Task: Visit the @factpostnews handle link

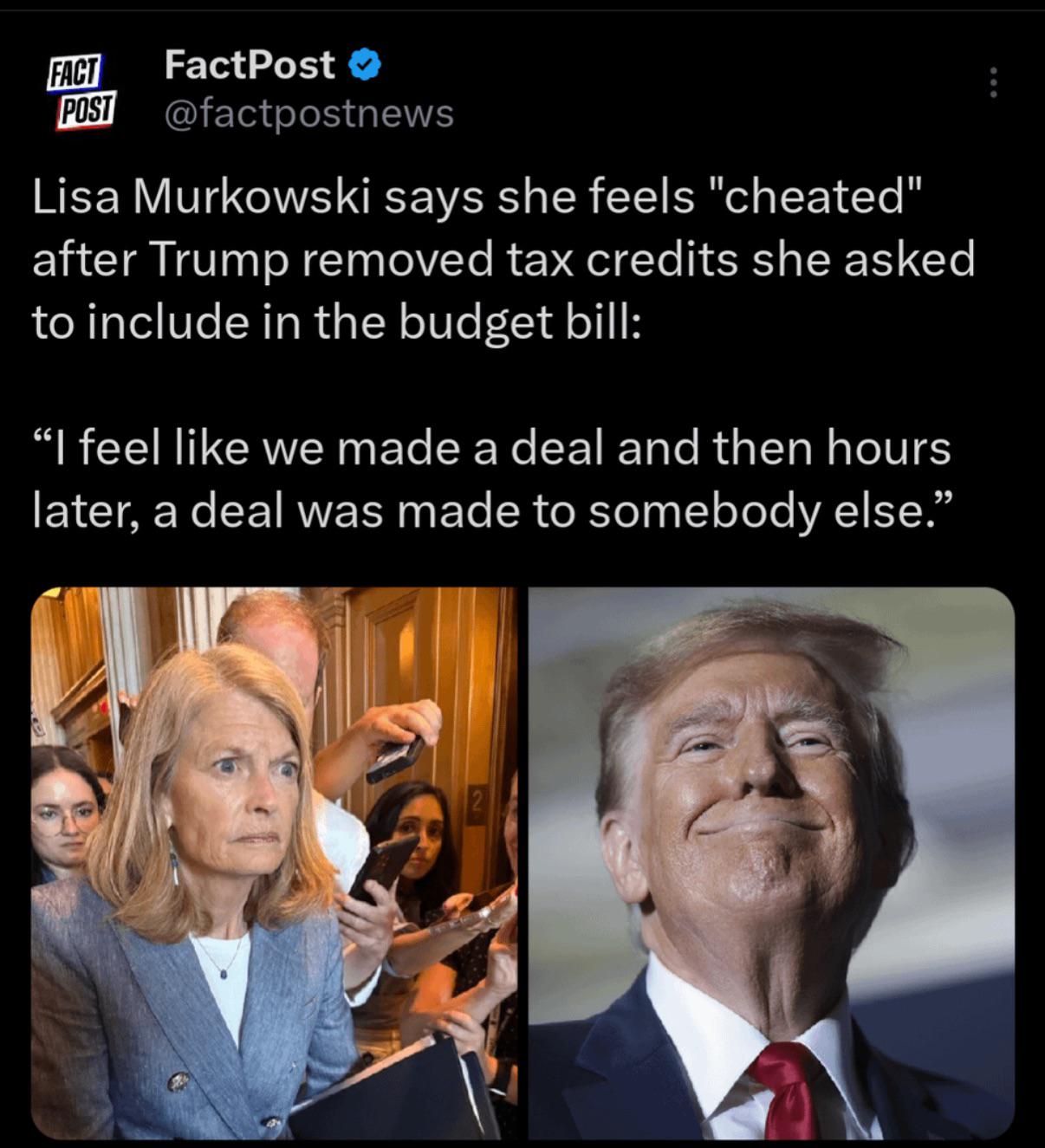Action: click(x=308, y=113)
